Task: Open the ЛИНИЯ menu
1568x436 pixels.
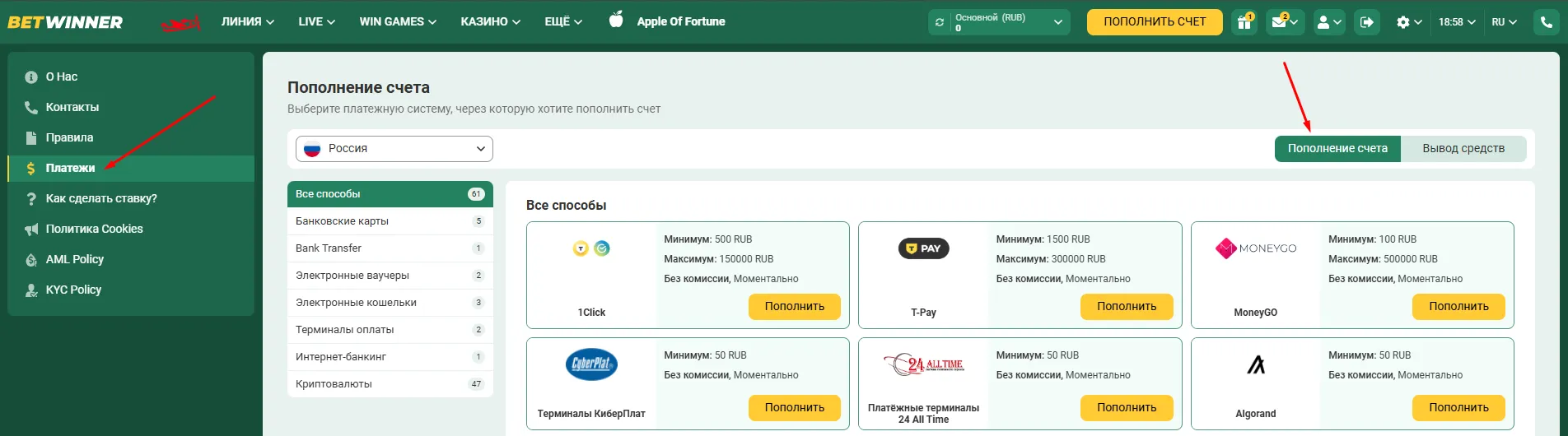Action: pyautogui.click(x=248, y=22)
